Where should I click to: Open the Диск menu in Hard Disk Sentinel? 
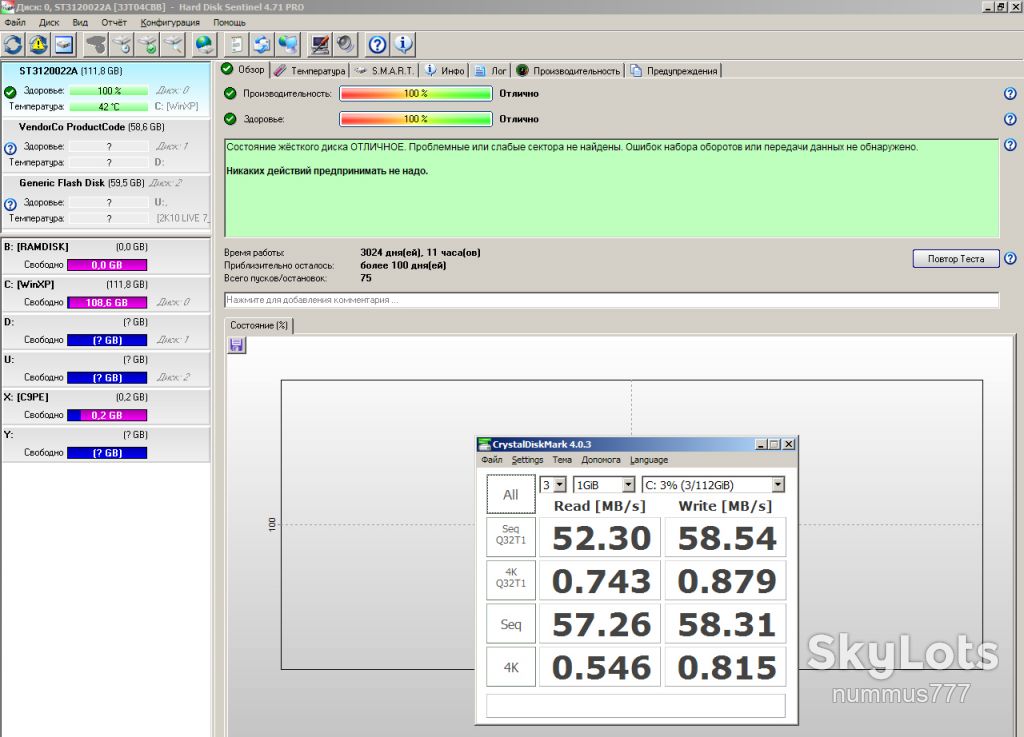click(x=49, y=22)
